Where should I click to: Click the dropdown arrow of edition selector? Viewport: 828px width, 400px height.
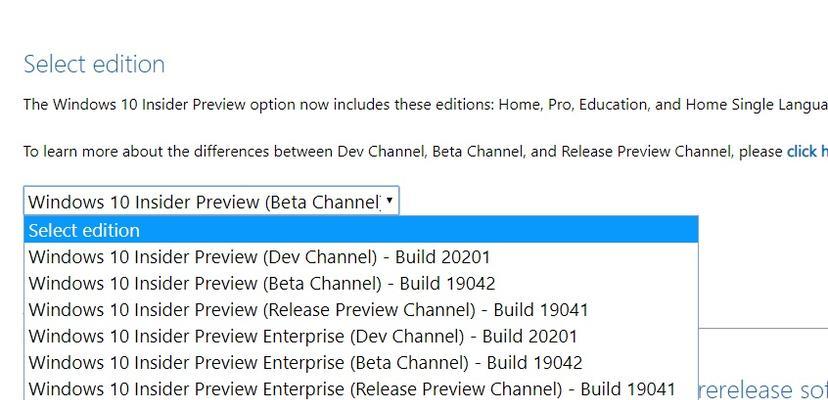[389, 200]
